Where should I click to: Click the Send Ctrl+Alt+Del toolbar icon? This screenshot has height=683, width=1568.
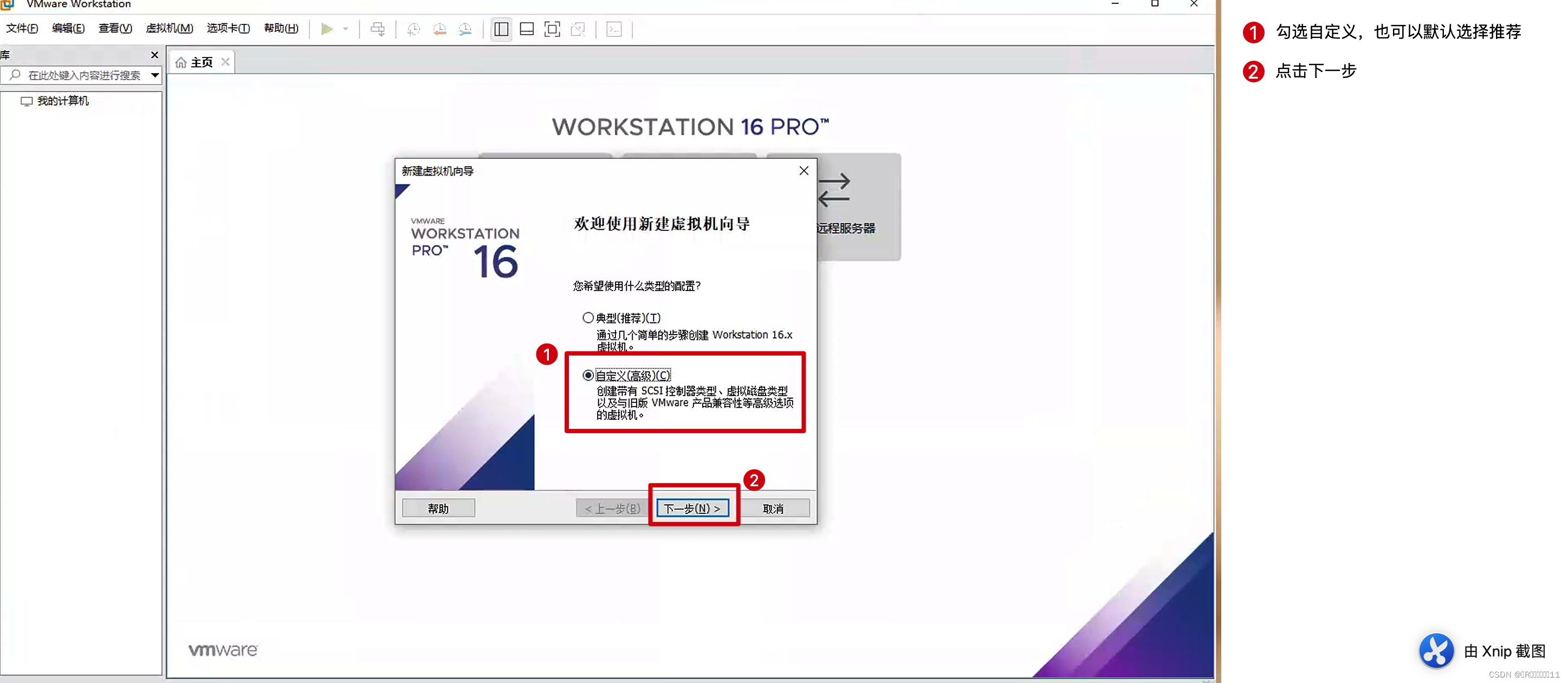(x=378, y=29)
